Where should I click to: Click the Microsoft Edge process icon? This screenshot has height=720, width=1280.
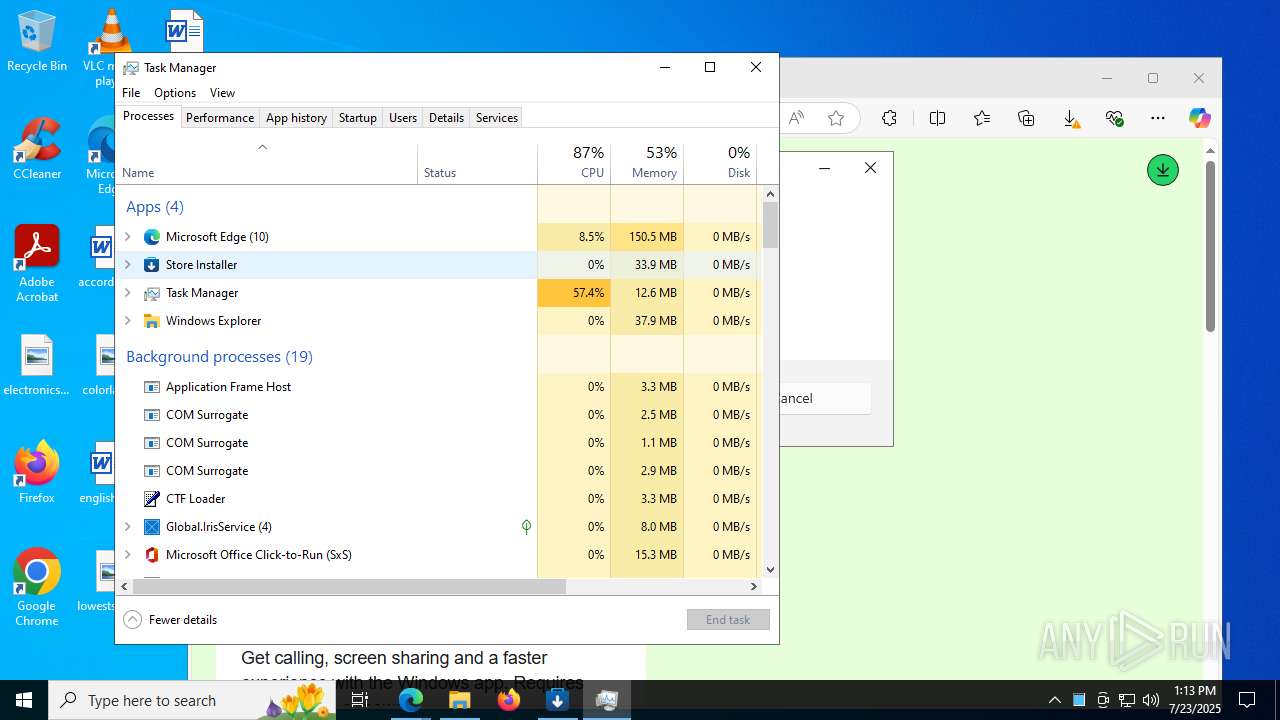[152, 237]
